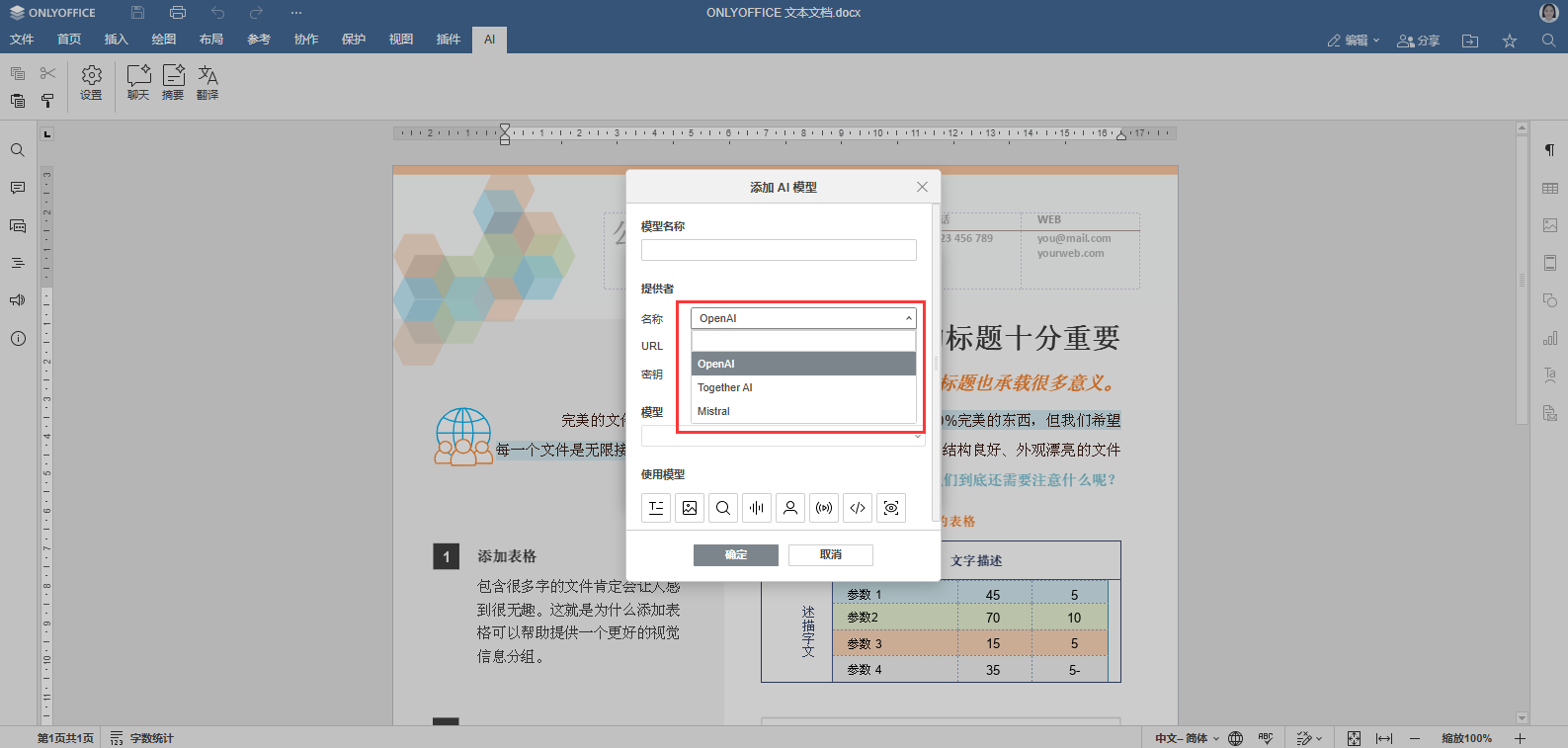Toggle the code capability icon
The width and height of the screenshot is (1568, 748).
tap(858, 508)
